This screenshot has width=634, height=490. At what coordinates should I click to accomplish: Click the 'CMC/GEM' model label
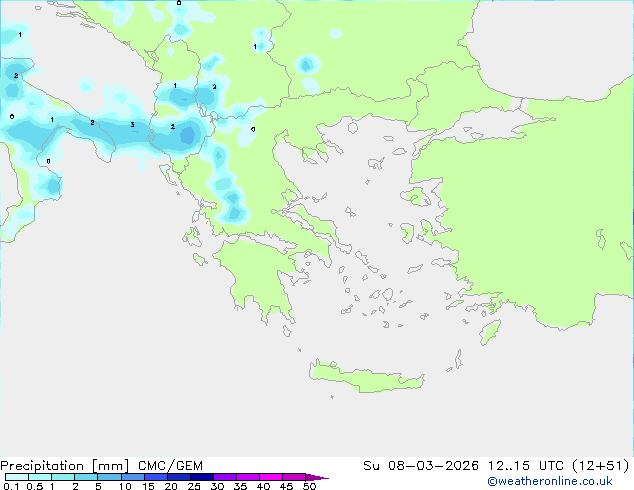click(x=170, y=466)
